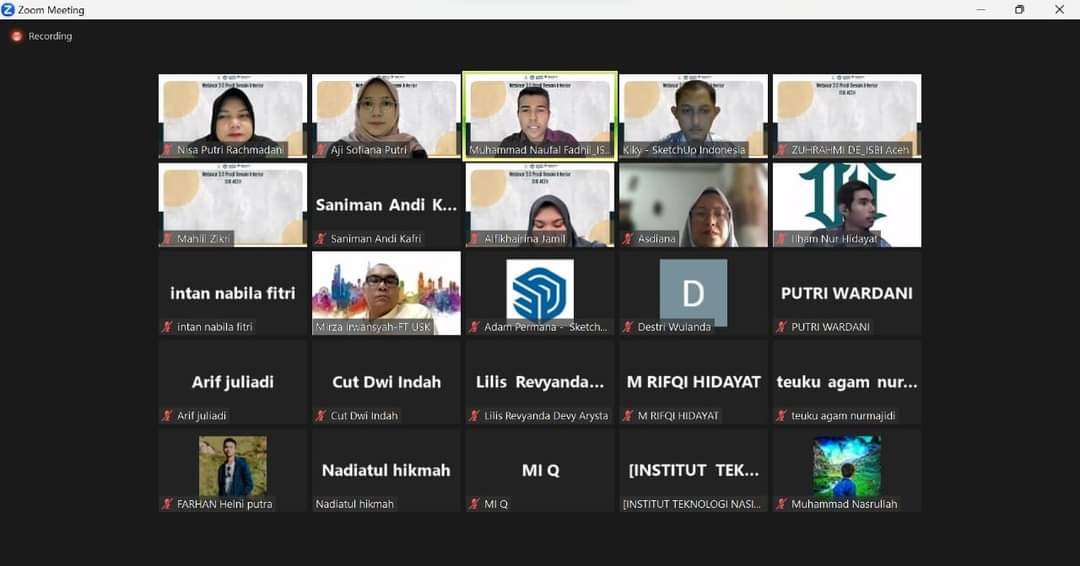Click the red Recording indicator icon
Viewport: 1080px width, 566px height.
(16, 36)
